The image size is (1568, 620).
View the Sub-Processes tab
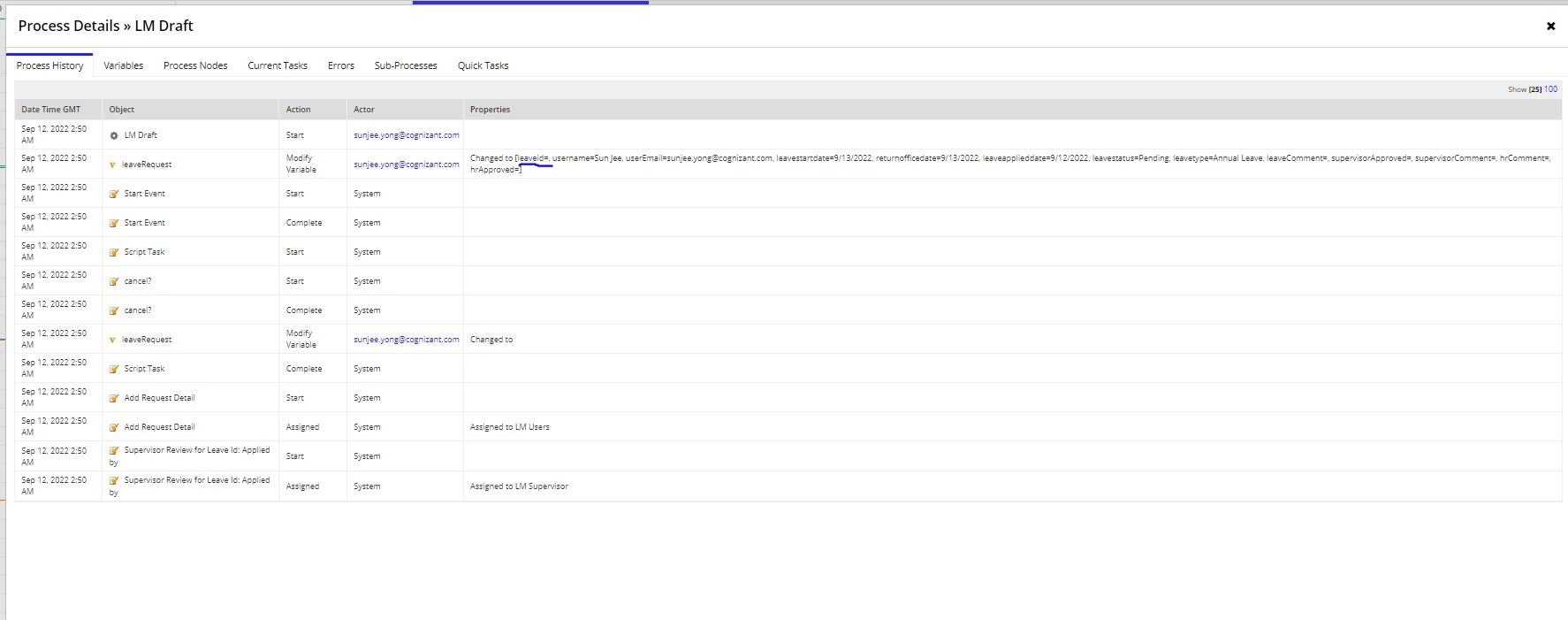tap(406, 65)
